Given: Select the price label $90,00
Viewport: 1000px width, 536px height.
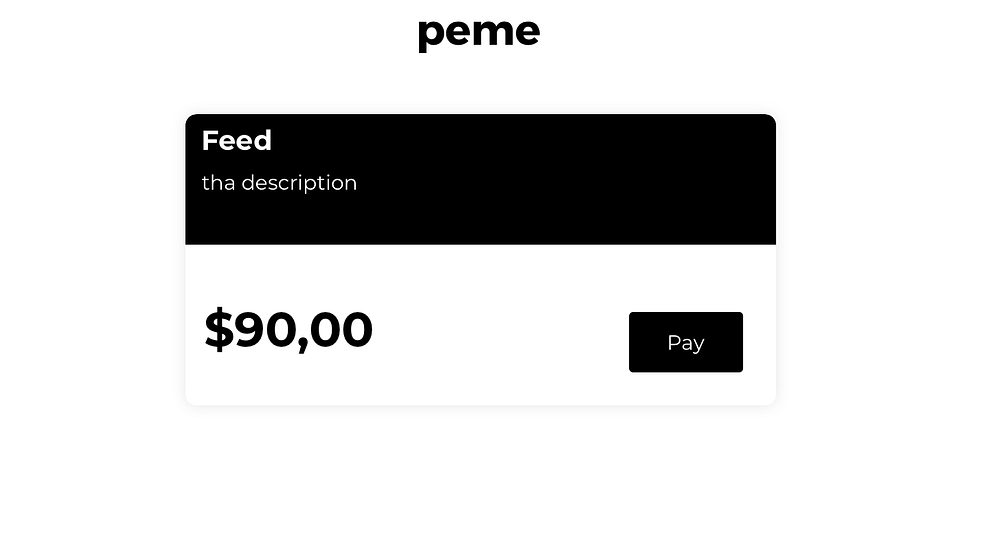Looking at the screenshot, I should (288, 330).
